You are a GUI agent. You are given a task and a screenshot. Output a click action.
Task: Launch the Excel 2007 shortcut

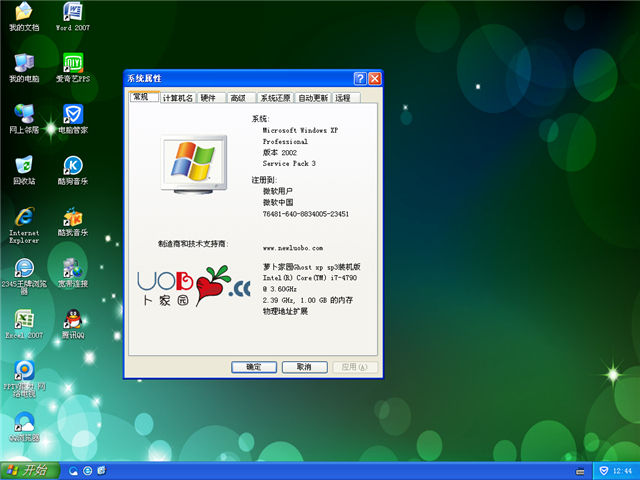click(x=24, y=324)
